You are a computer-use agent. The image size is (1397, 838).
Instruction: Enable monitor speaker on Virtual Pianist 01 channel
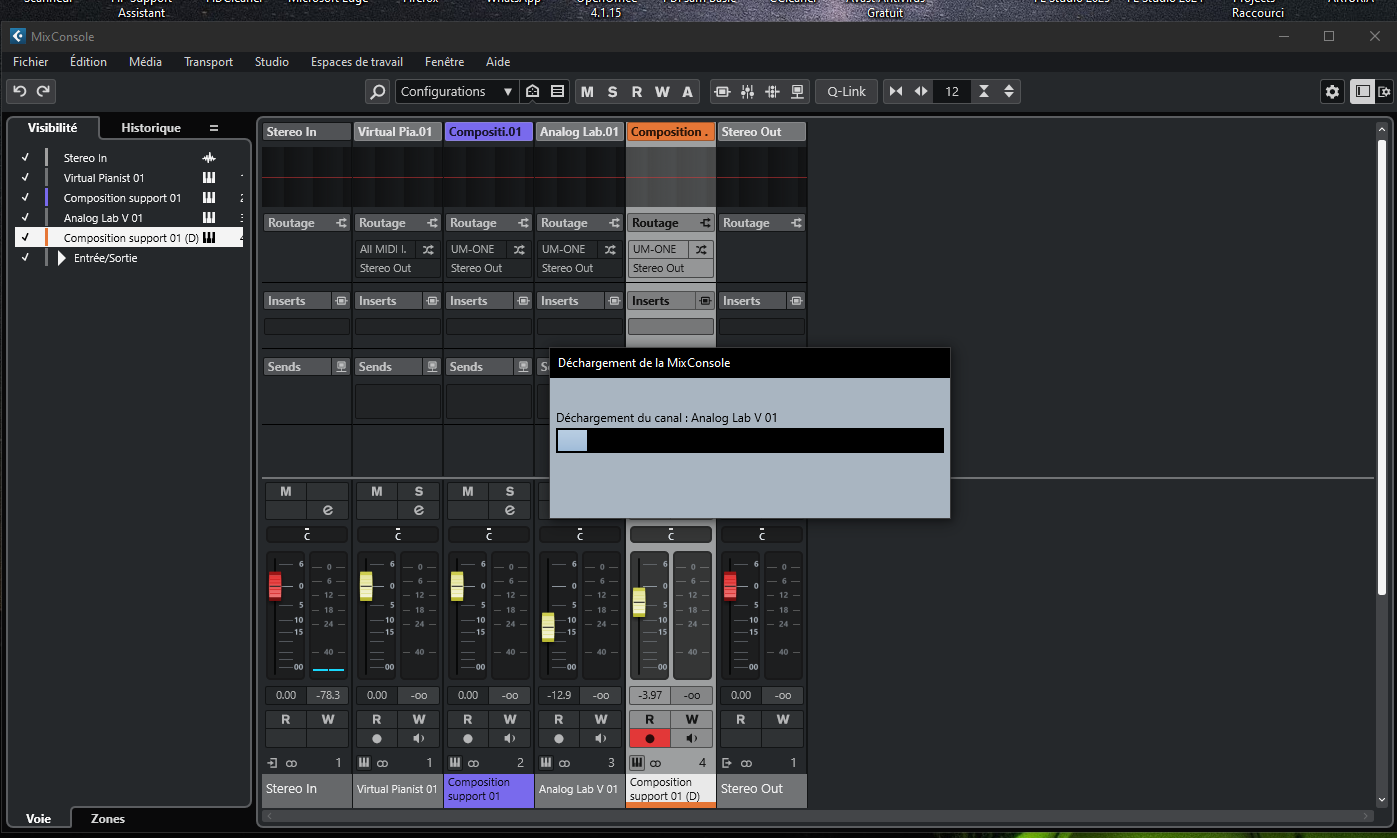click(x=418, y=739)
